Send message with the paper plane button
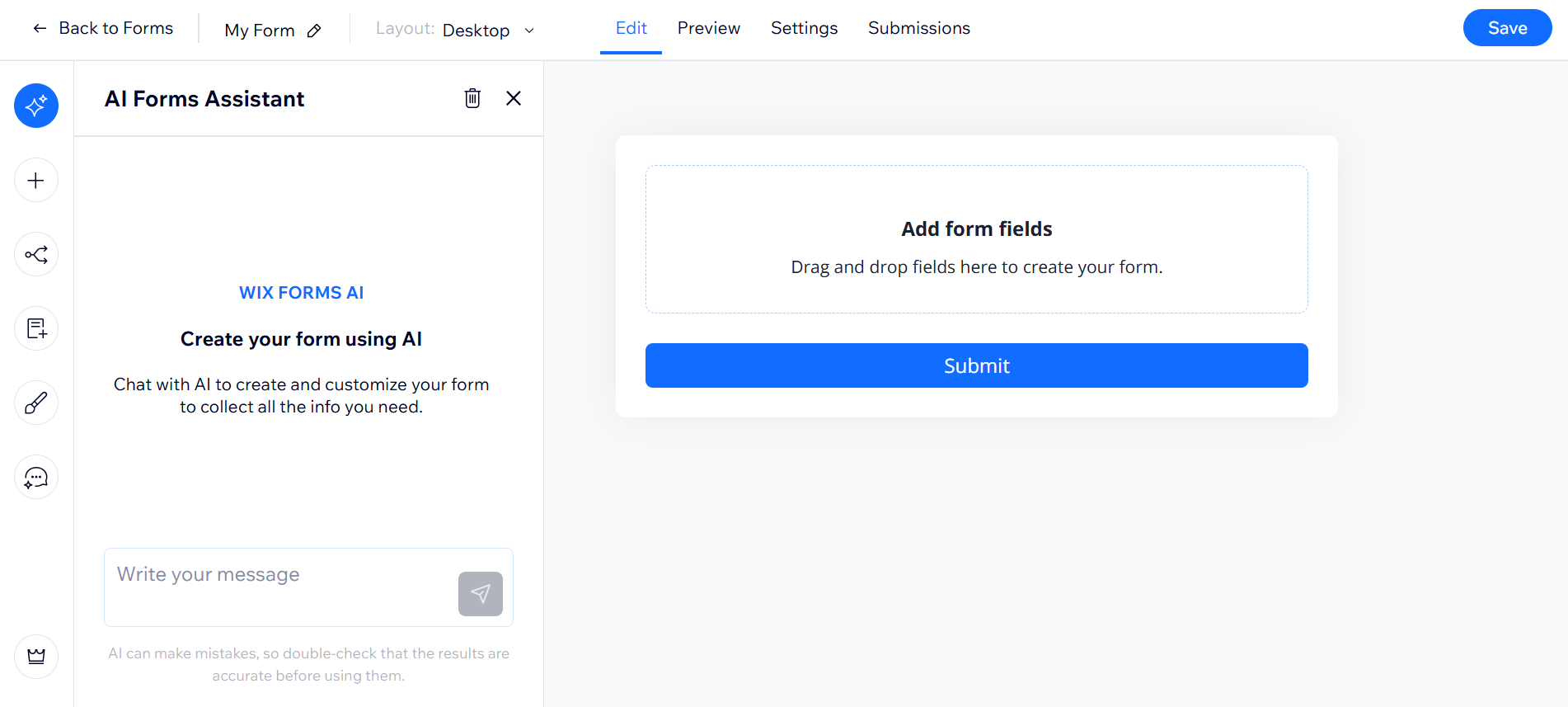 tap(481, 594)
